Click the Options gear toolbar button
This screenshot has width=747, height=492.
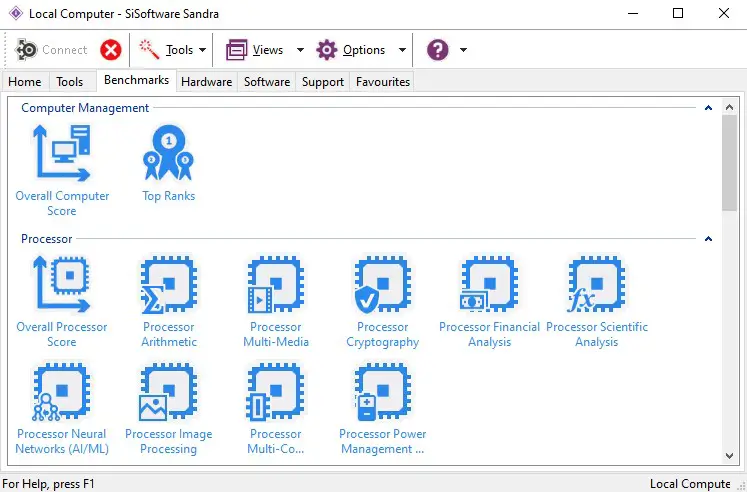click(x=350, y=50)
